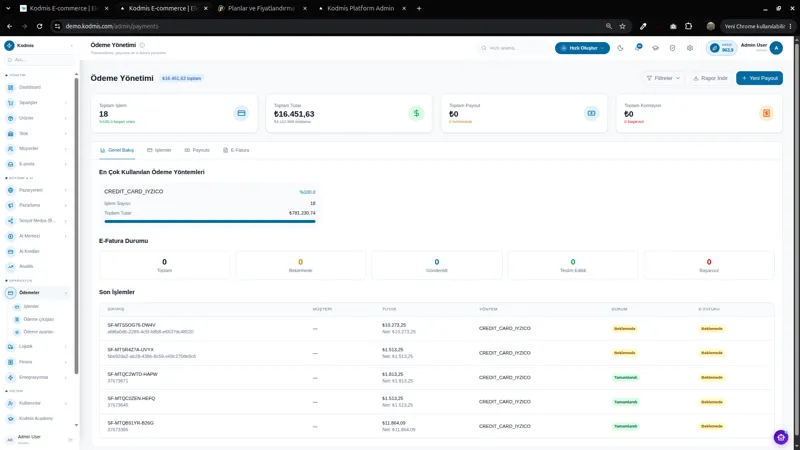Click the Admin User profile in the sidebar footer
Viewport: 800px width, 450px height.
pyautogui.click(x=29, y=439)
